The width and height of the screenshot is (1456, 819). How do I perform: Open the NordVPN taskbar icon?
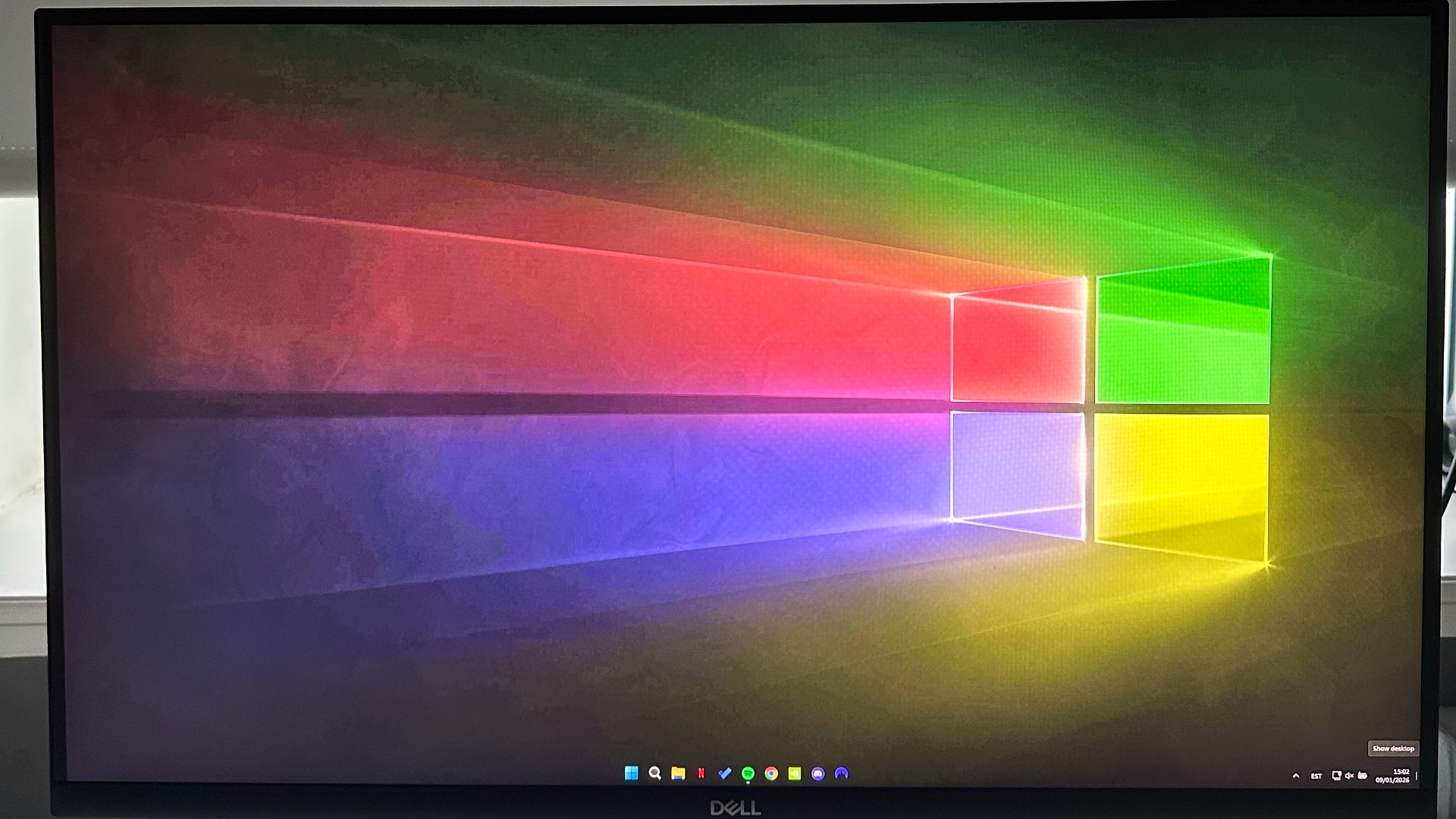(x=841, y=773)
